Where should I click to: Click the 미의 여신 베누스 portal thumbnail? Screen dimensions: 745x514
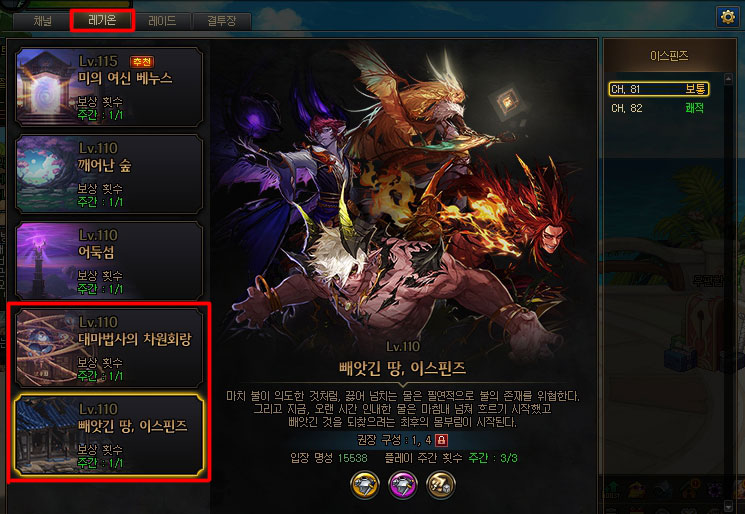point(46,86)
